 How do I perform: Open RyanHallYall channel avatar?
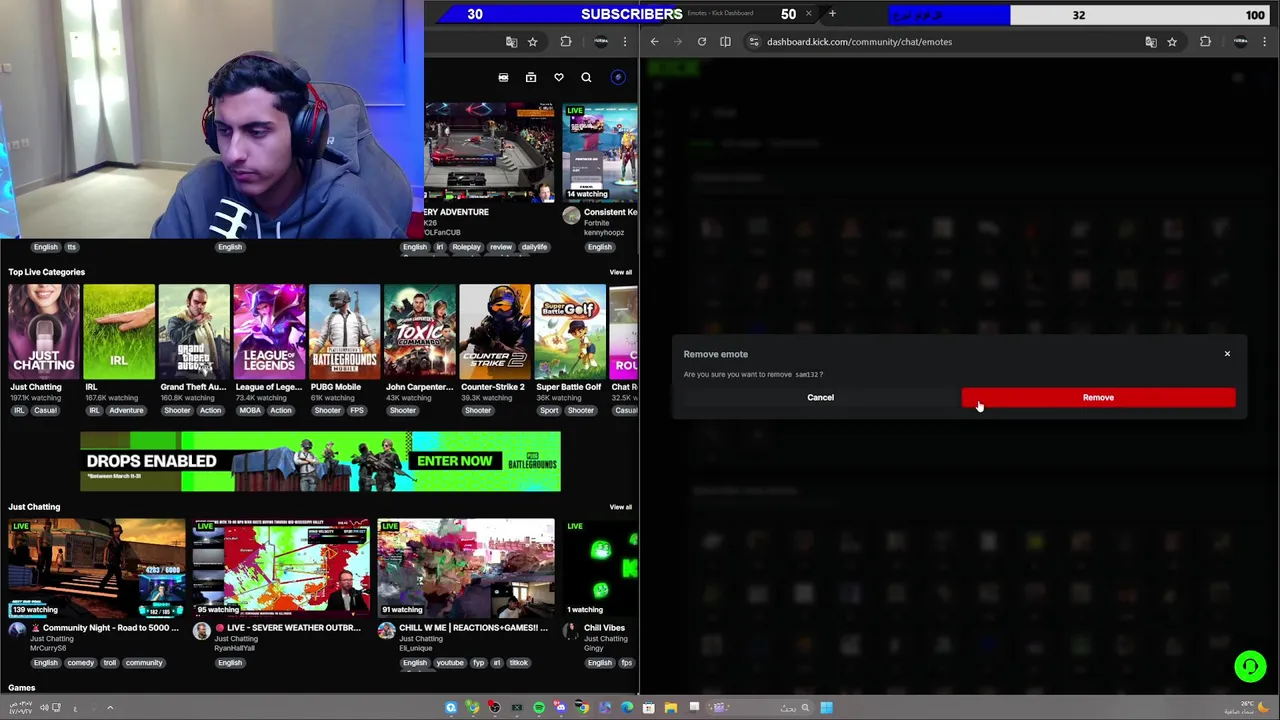pyautogui.click(x=202, y=630)
